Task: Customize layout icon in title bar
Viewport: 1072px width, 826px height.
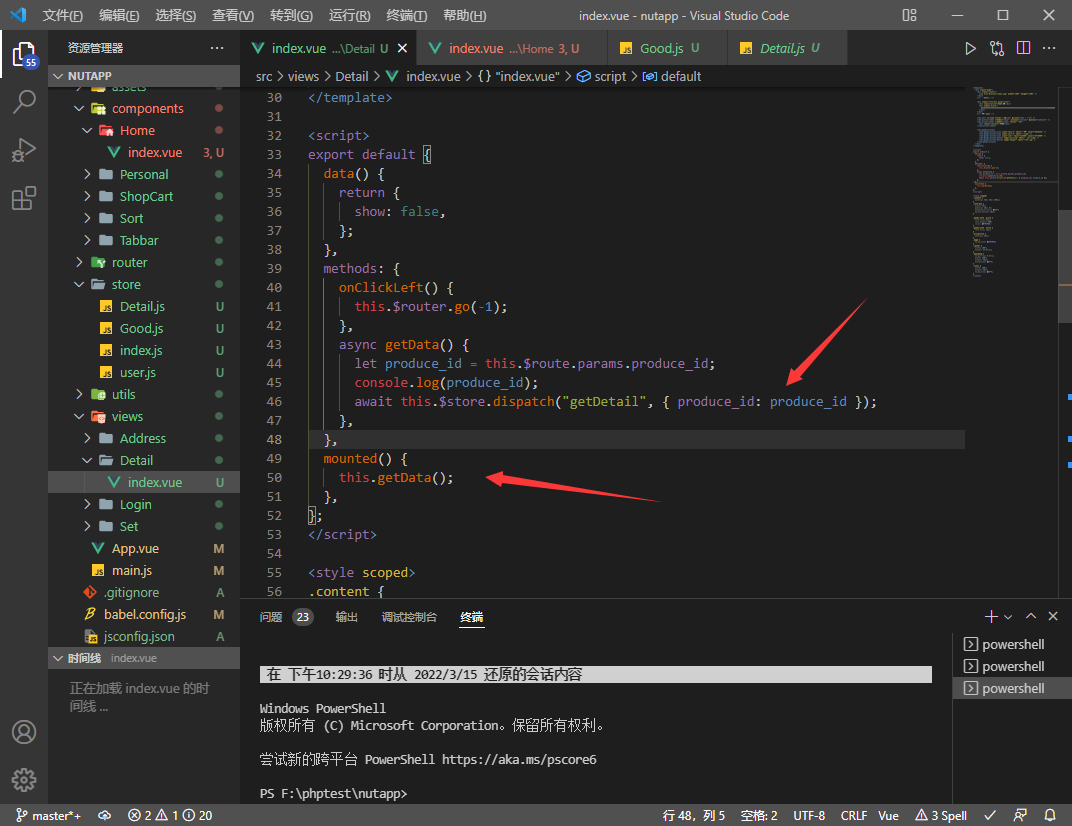Action: (x=909, y=15)
